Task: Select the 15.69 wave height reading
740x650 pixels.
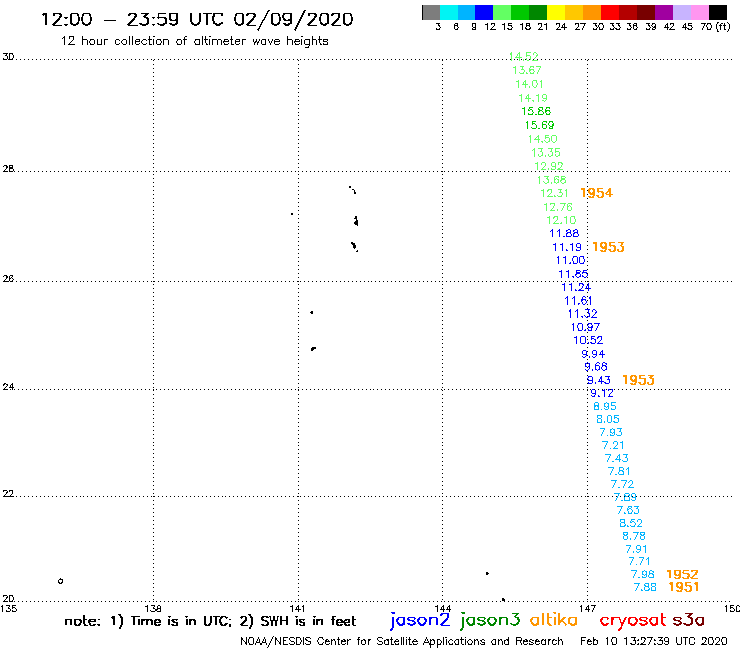Action: pyautogui.click(x=539, y=125)
